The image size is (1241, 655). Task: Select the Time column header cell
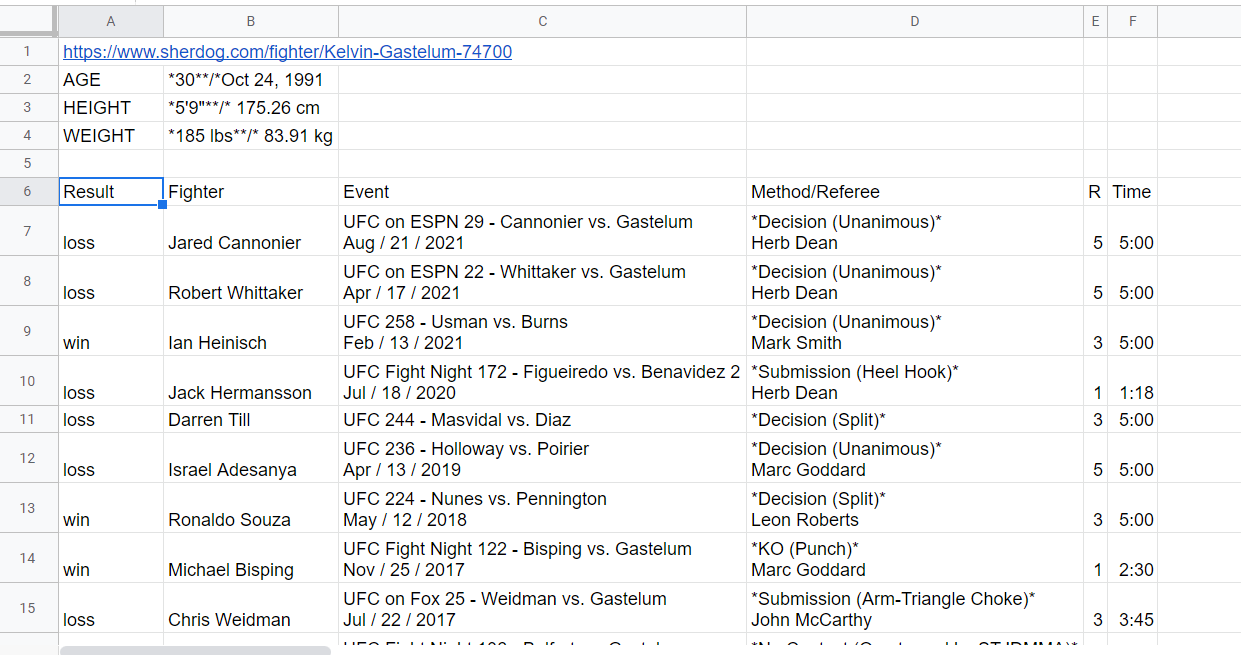click(1132, 192)
